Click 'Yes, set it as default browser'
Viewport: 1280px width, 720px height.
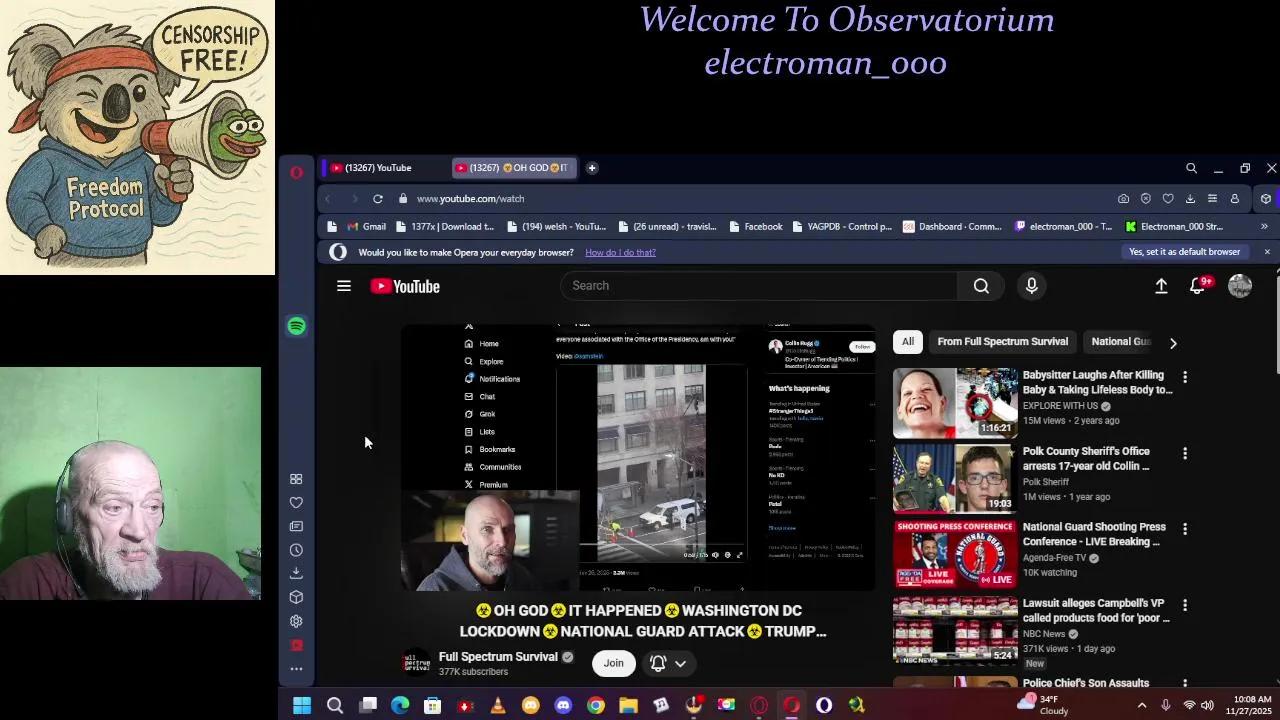tap(1184, 252)
